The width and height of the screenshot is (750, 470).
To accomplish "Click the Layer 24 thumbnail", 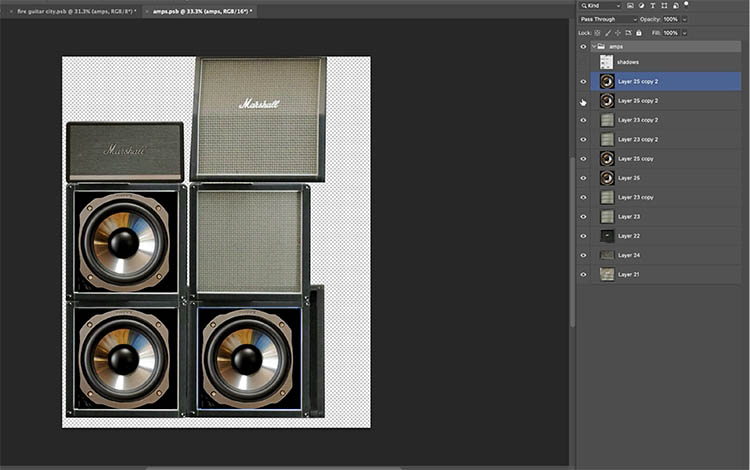I will (x=607, y=255).
